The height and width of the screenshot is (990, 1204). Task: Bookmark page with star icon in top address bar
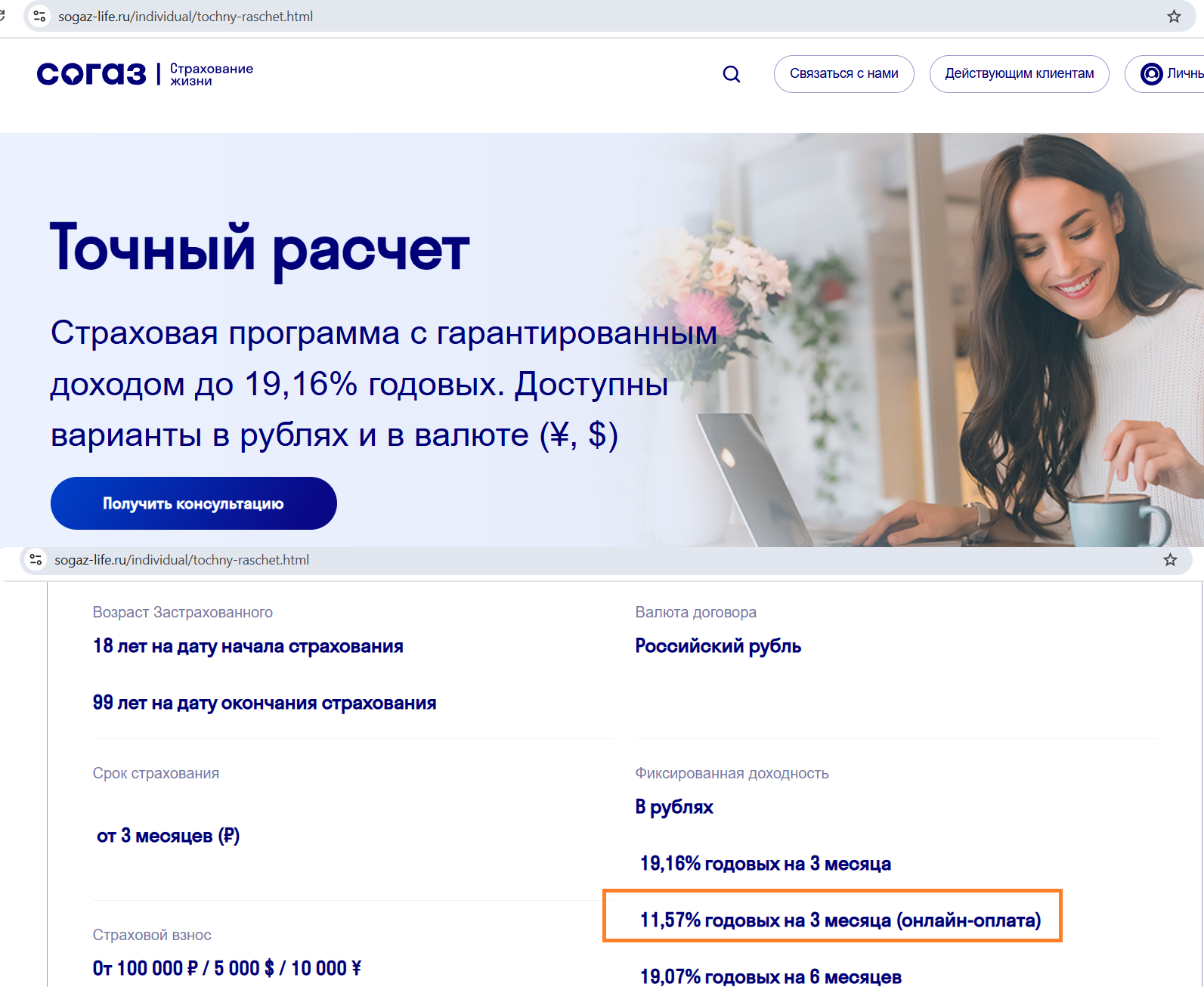1174,17
